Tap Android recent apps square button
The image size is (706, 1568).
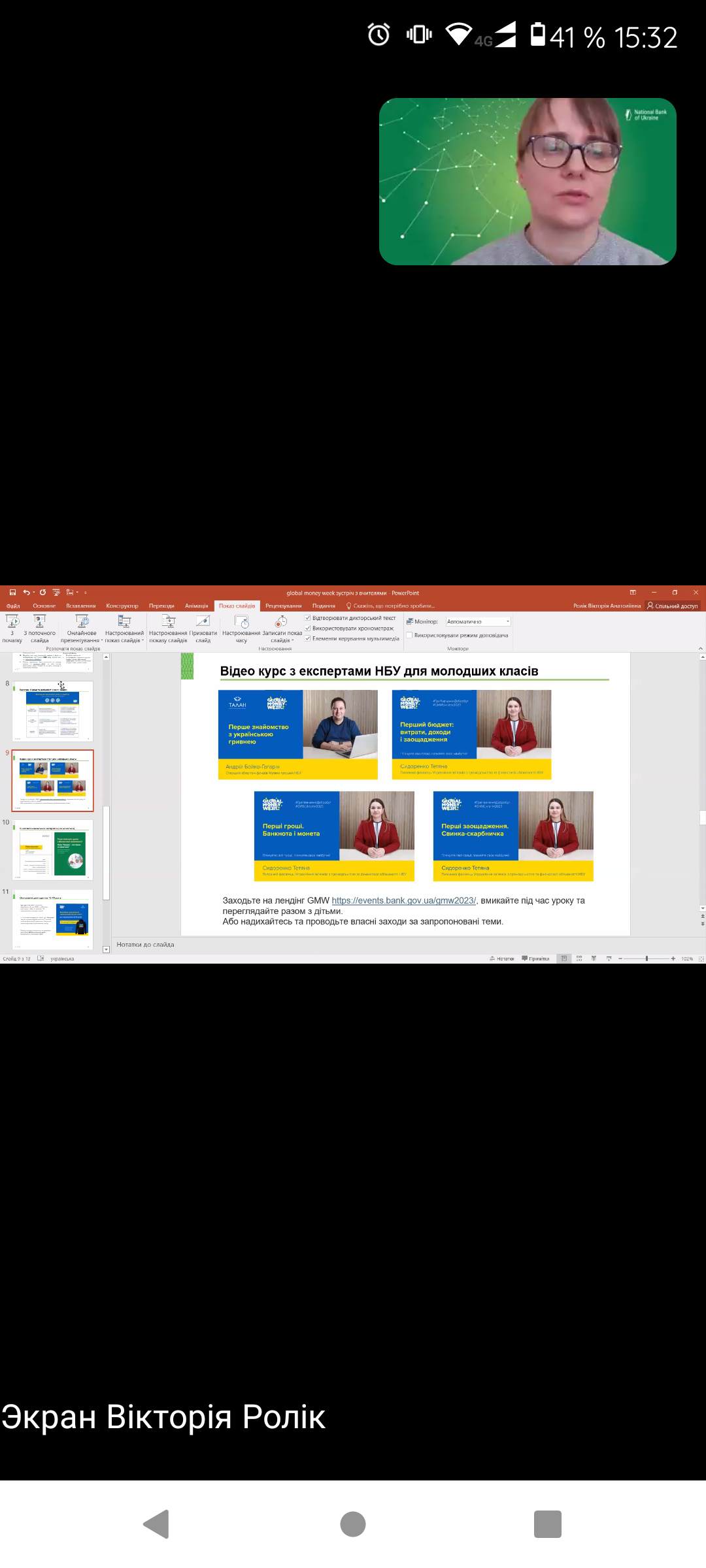coord(548,1524)
